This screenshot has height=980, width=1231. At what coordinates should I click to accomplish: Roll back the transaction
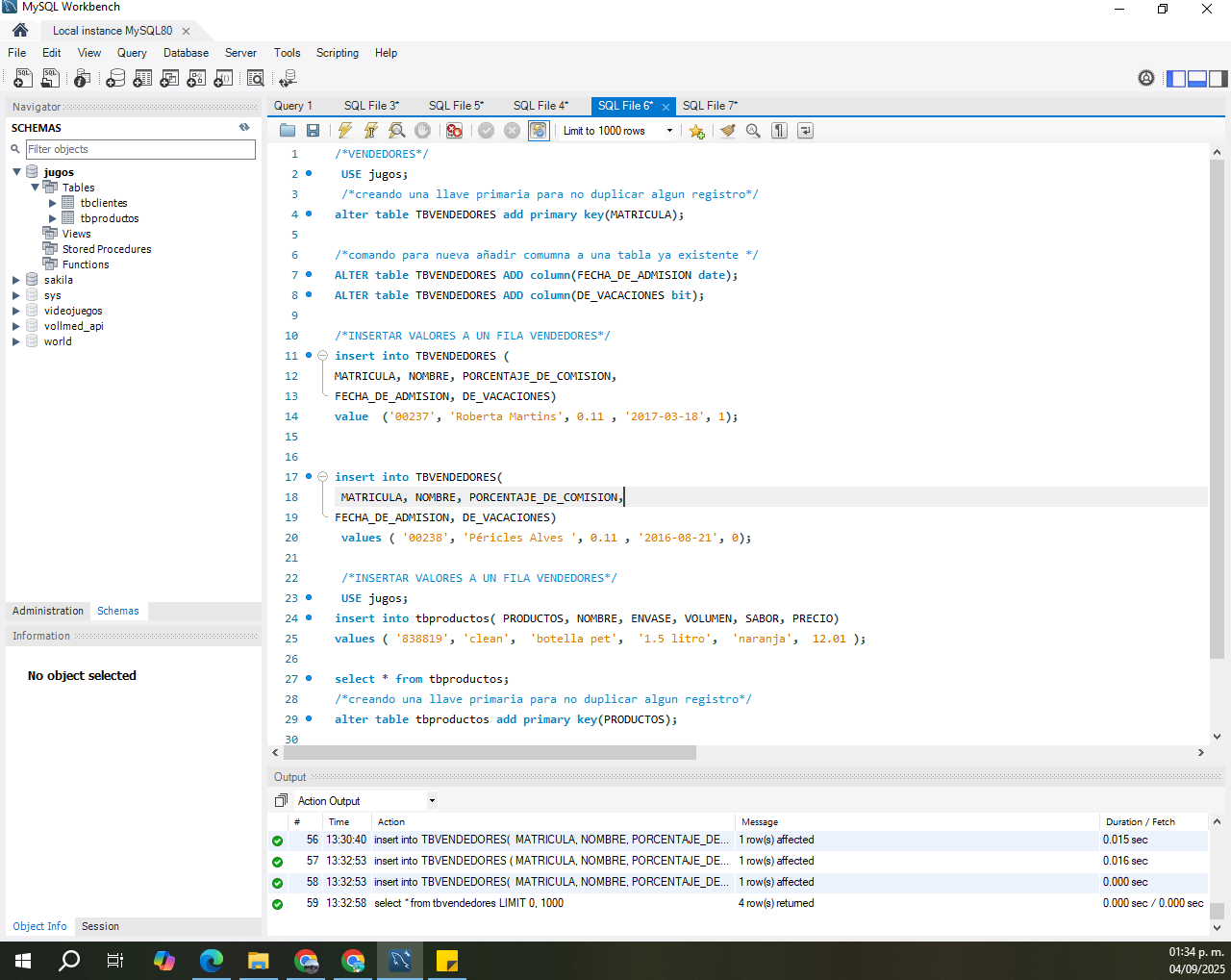click(513, 131)
